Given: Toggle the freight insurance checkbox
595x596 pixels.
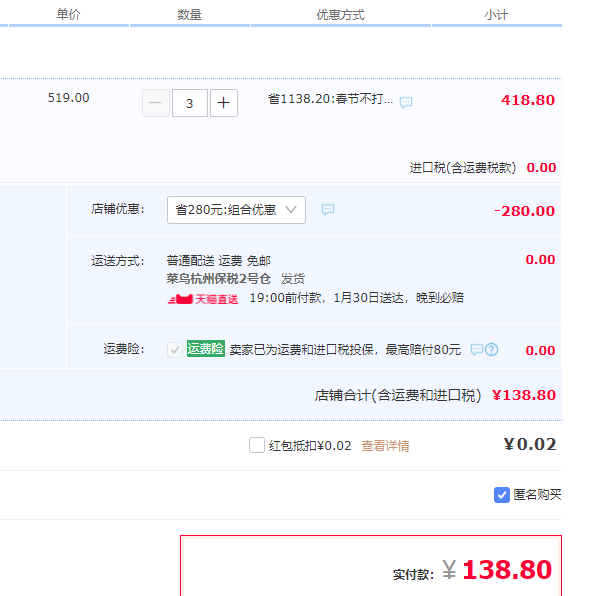Looking at the screenshot, I should tap(175, 349).
